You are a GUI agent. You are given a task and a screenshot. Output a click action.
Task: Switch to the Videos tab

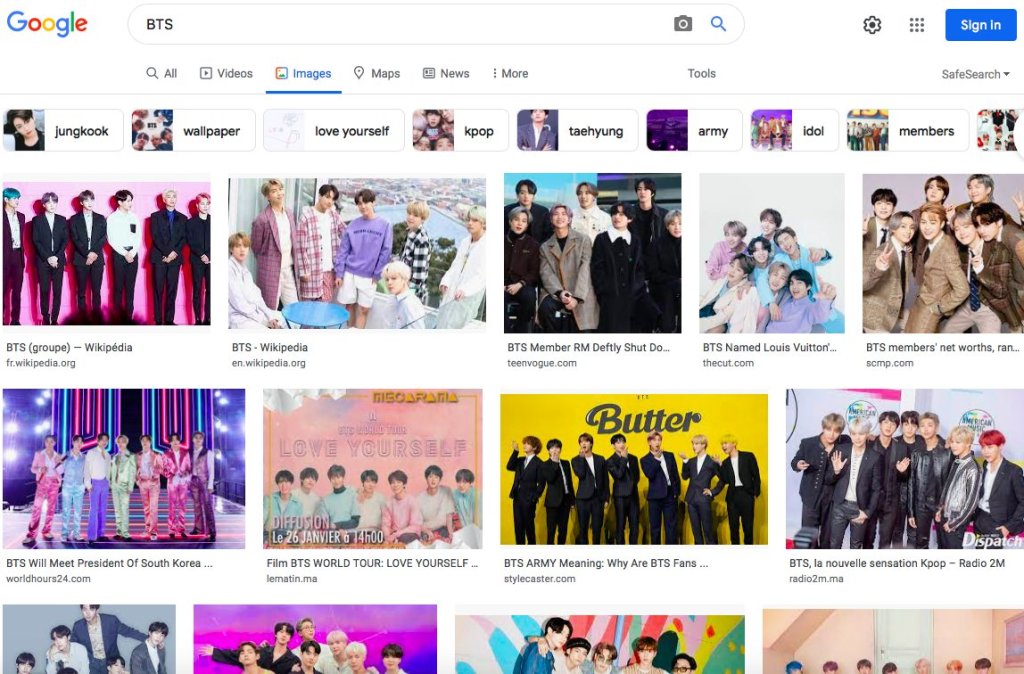(x=226, y=73)
